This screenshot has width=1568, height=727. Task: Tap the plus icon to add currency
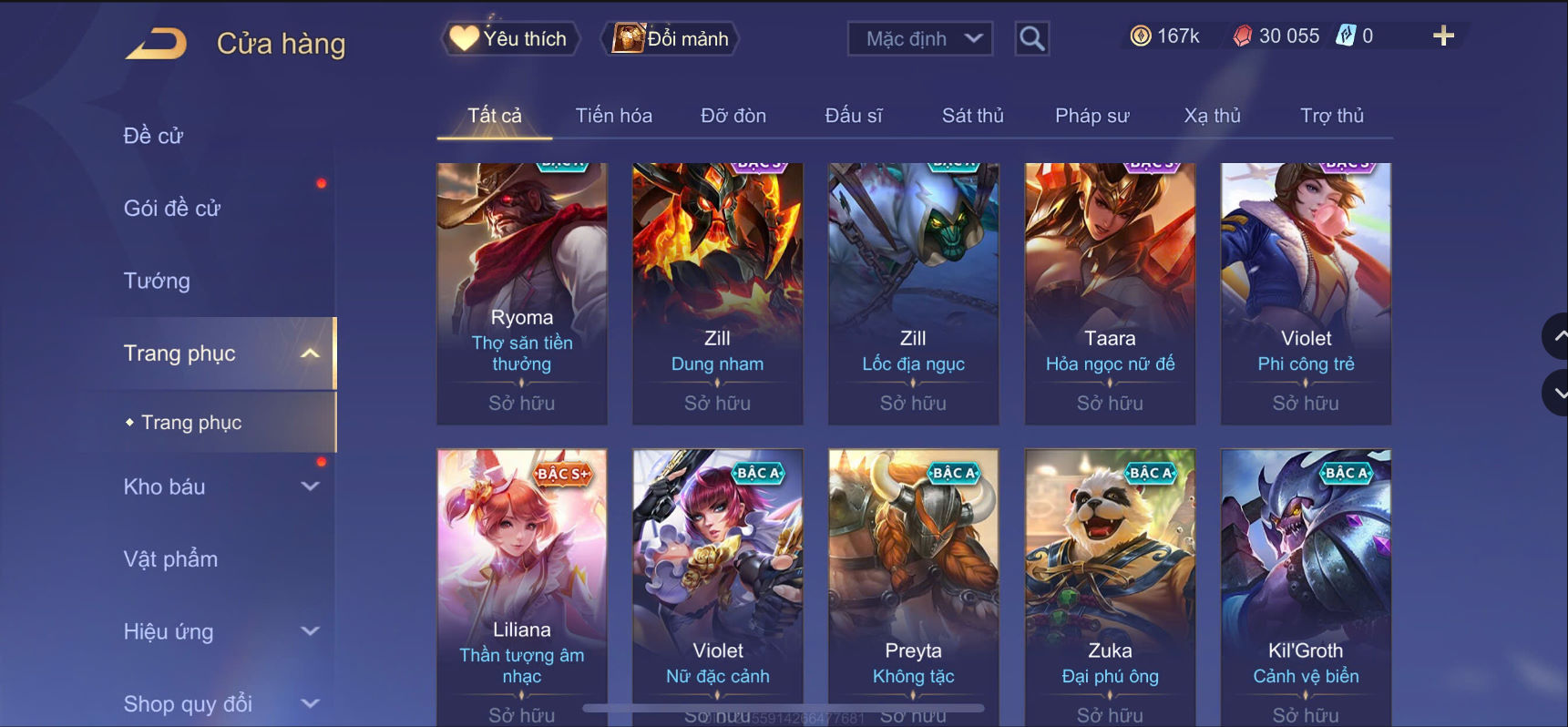click(x=1443, y=36)
